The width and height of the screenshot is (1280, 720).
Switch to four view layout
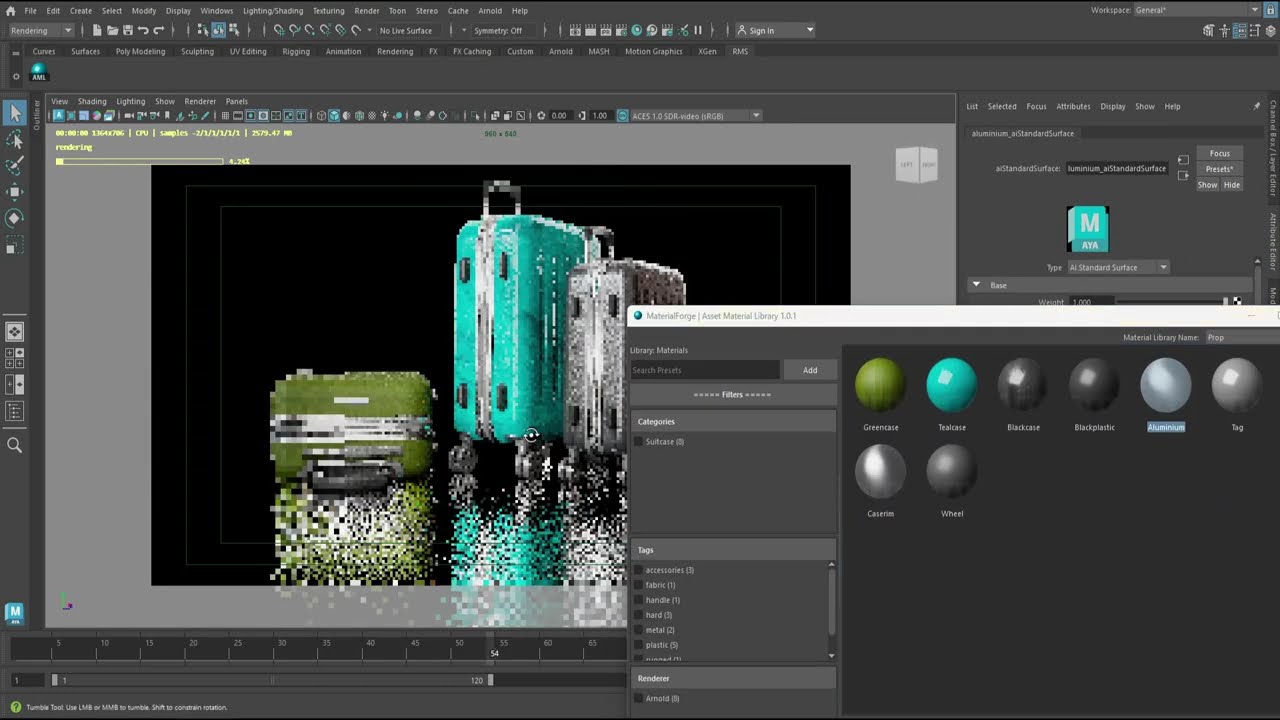click(14, 358)
